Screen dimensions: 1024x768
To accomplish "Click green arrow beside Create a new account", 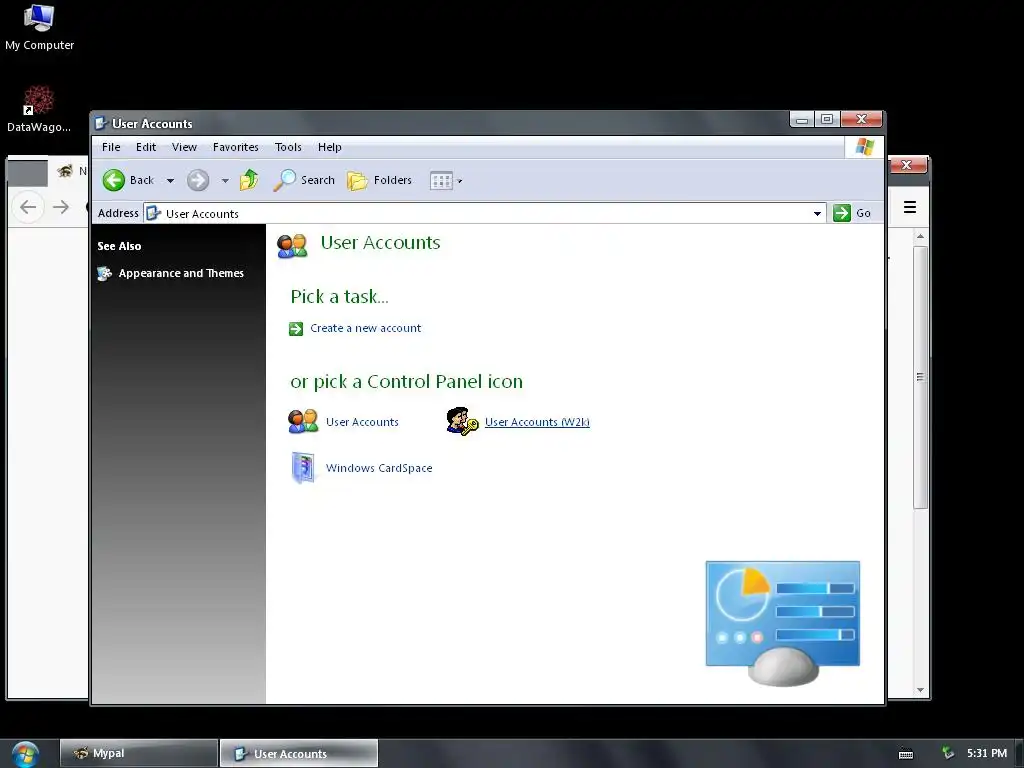I will point(296,328).
